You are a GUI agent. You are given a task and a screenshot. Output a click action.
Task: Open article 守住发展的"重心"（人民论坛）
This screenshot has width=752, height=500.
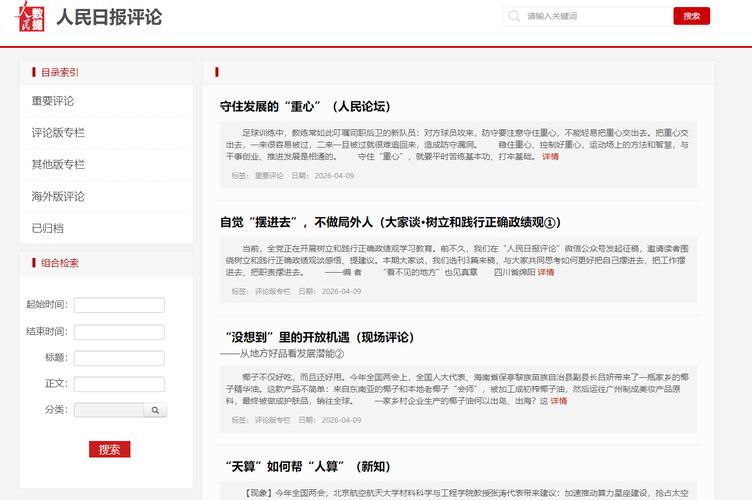[306, 106]
